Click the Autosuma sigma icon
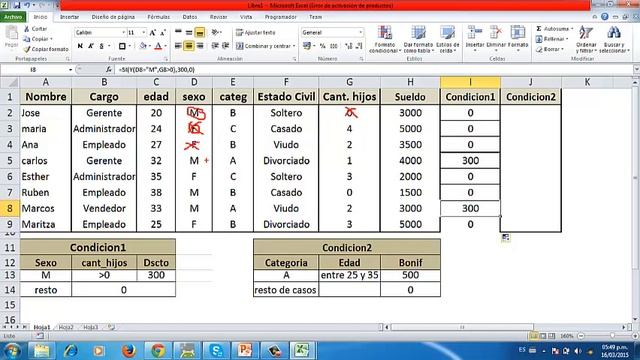 (539, 29)
